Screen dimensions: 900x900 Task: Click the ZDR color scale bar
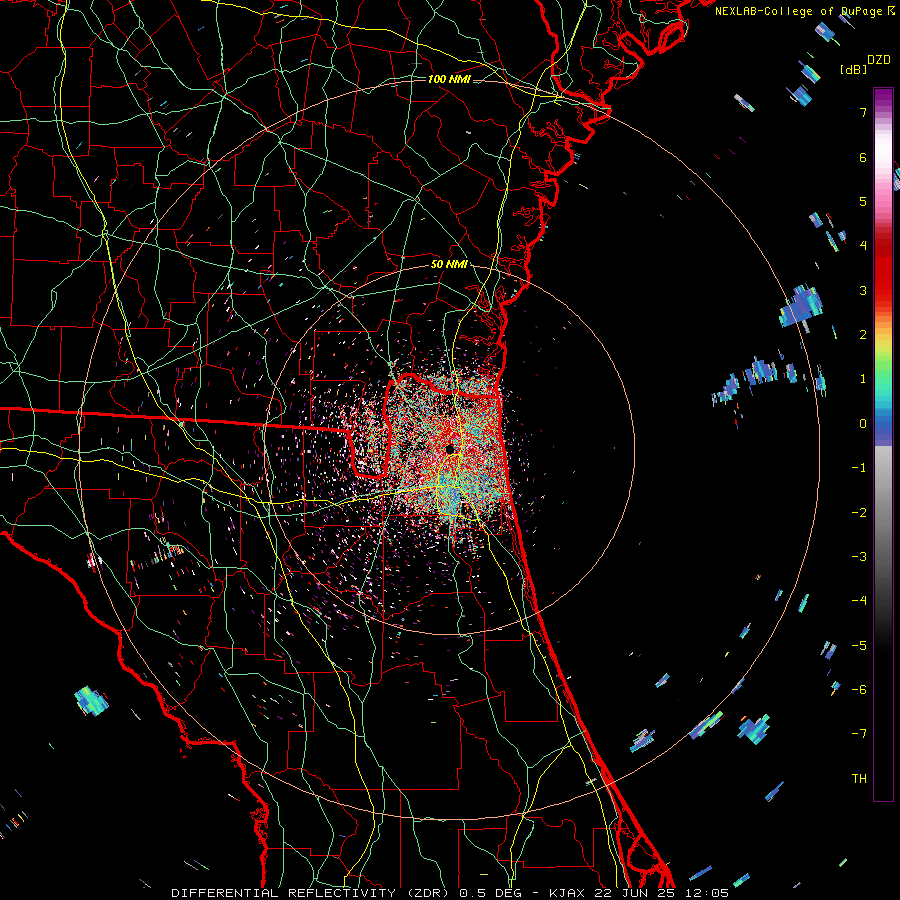883,444
